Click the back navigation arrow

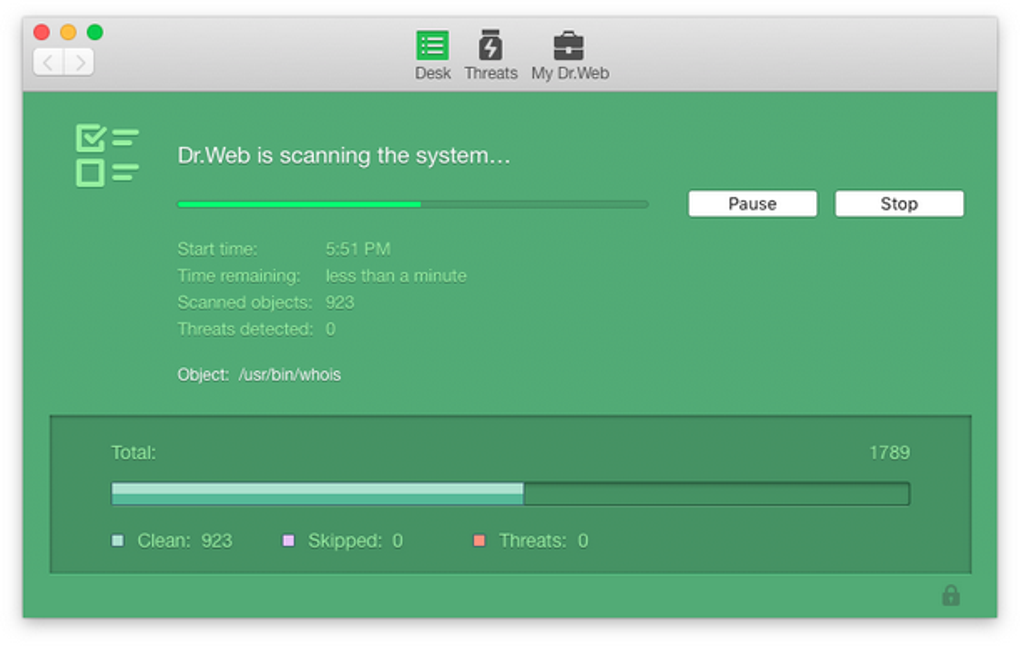(48, 62)
